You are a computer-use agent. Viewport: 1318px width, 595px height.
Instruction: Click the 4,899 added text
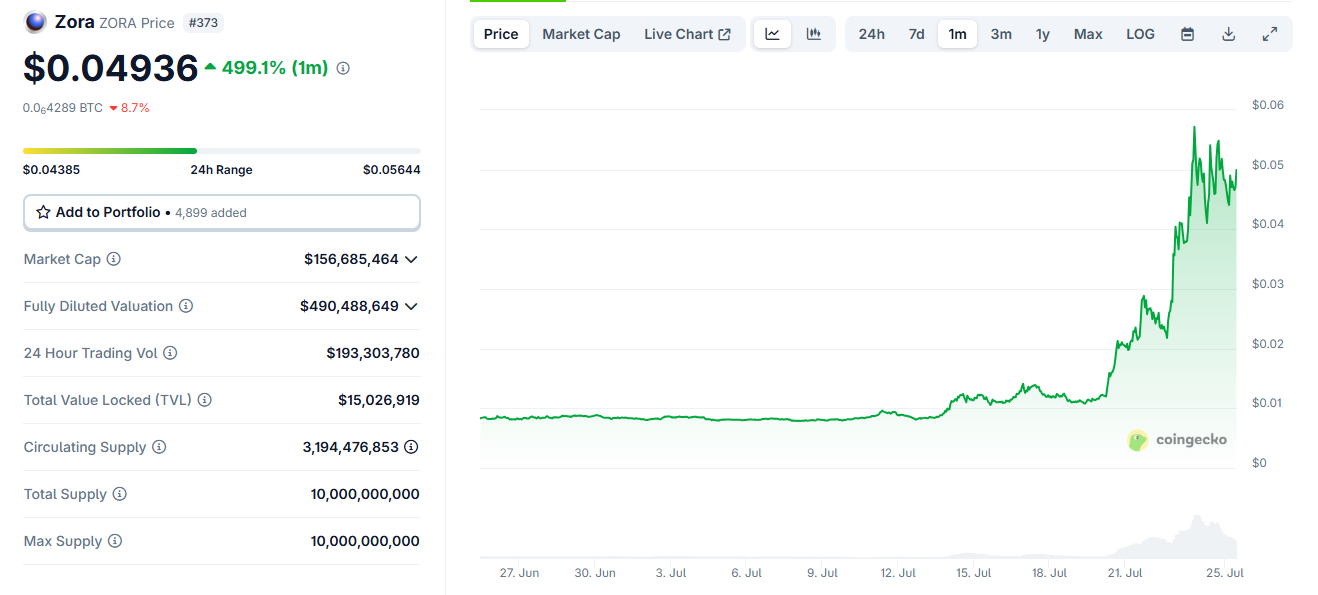[x=211, y=213]
